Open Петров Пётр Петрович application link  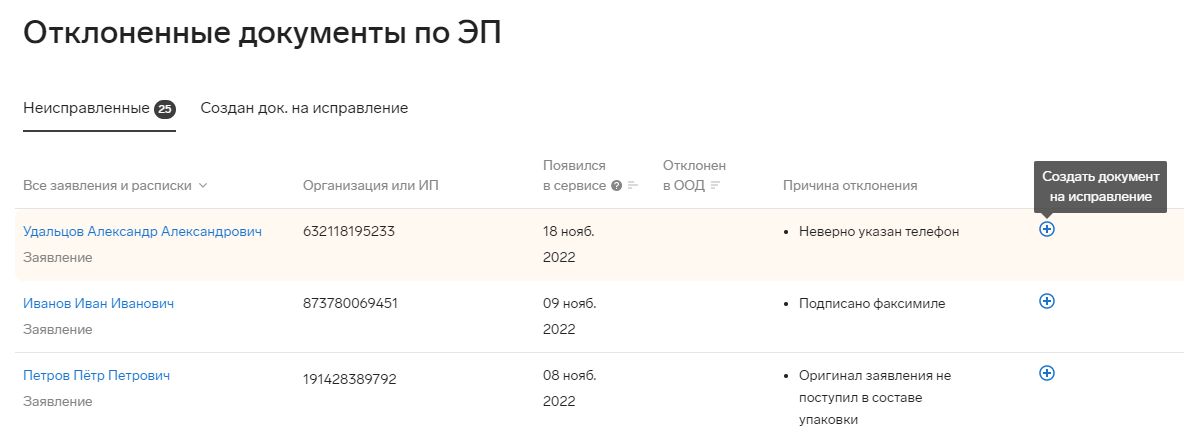coord(96,375)
